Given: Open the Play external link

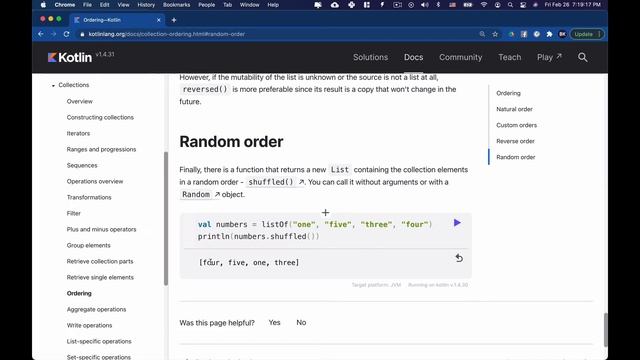Looking at the screenshot, I should point(549,58).
